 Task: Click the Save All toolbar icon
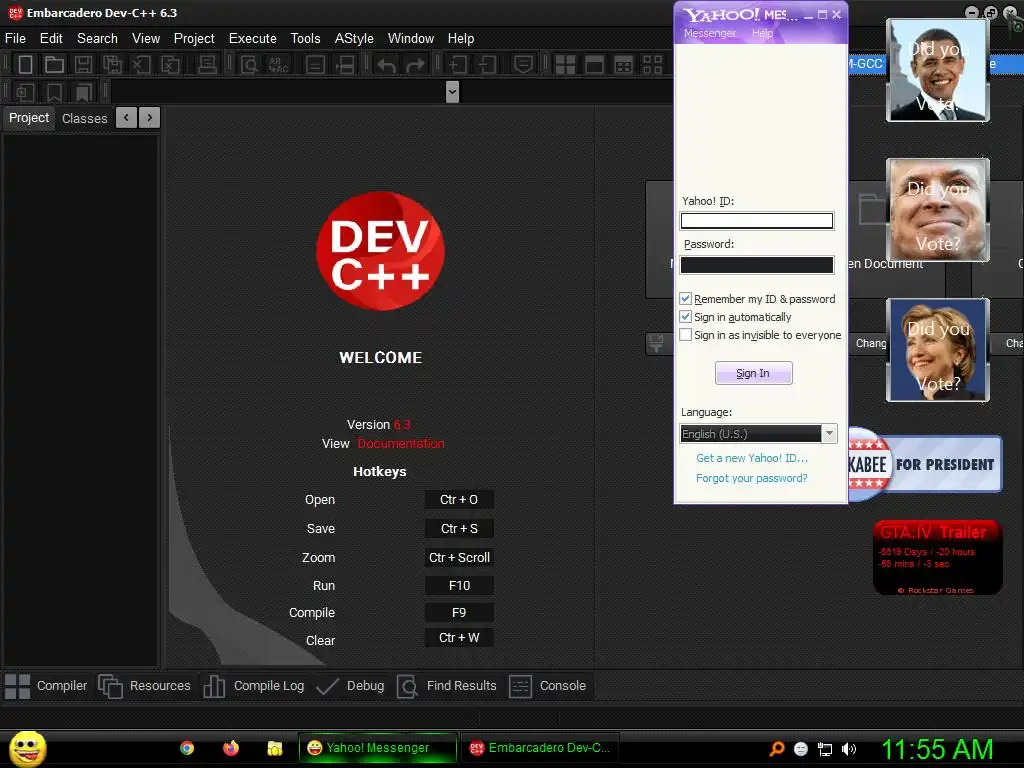[x=112, y=65]
